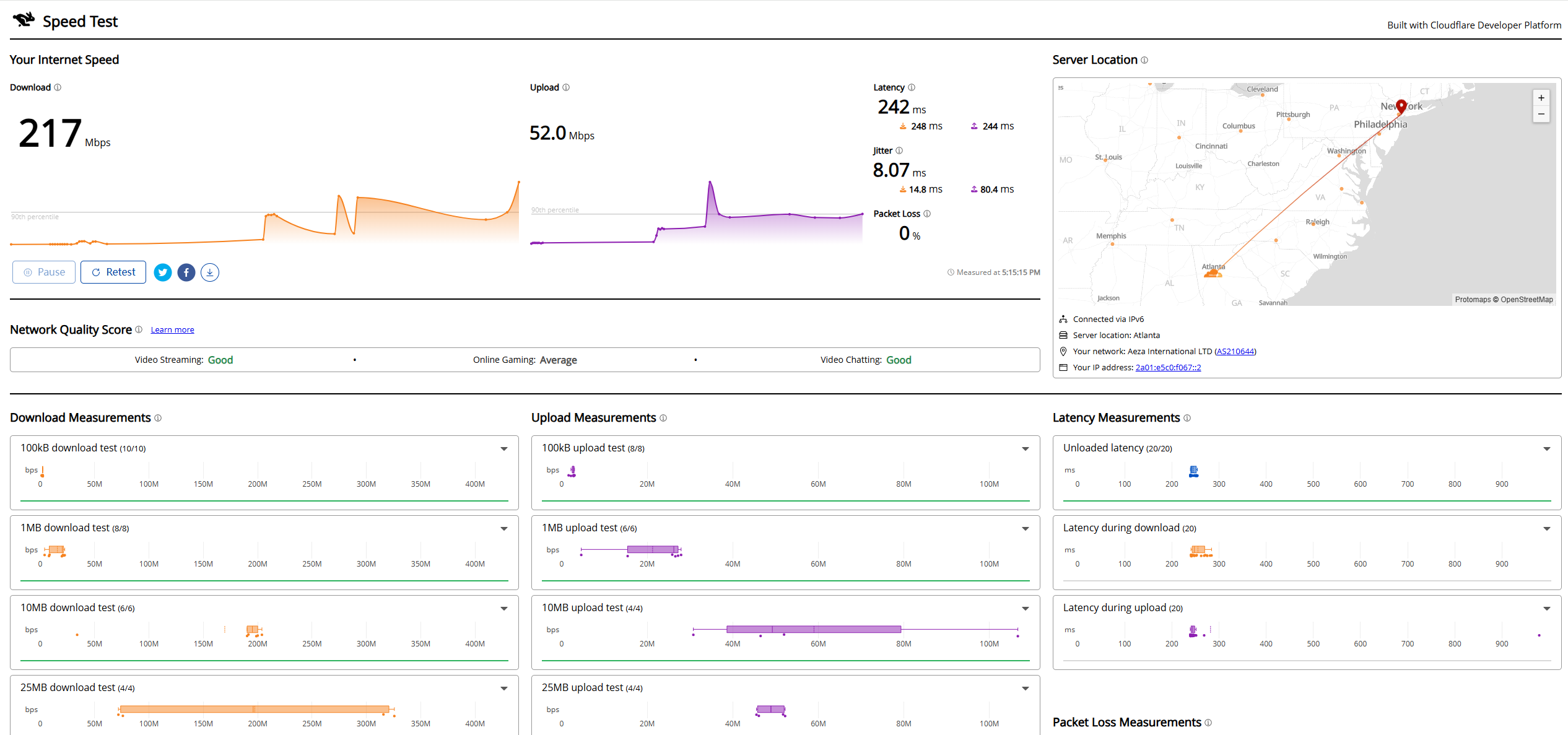Click the download speed chart
Image resolution: width=1568 pixels, height=735 pixels.
point(264,212)
